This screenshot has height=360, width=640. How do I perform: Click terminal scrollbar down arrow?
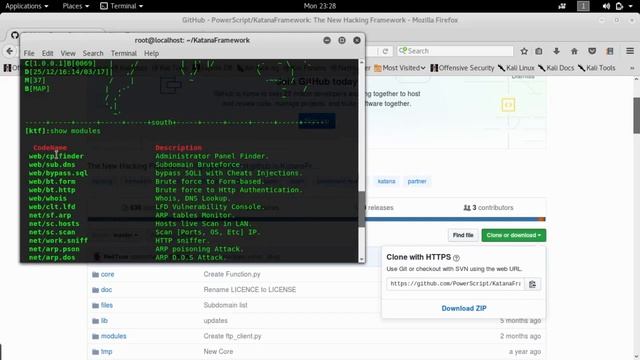coord(361,259)
